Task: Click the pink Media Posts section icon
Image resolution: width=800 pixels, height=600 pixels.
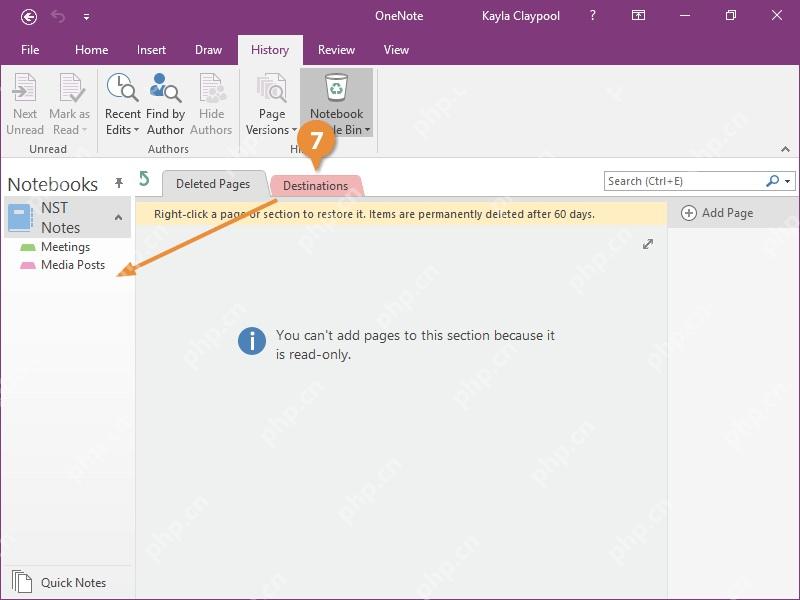Action: click(28, 265)
